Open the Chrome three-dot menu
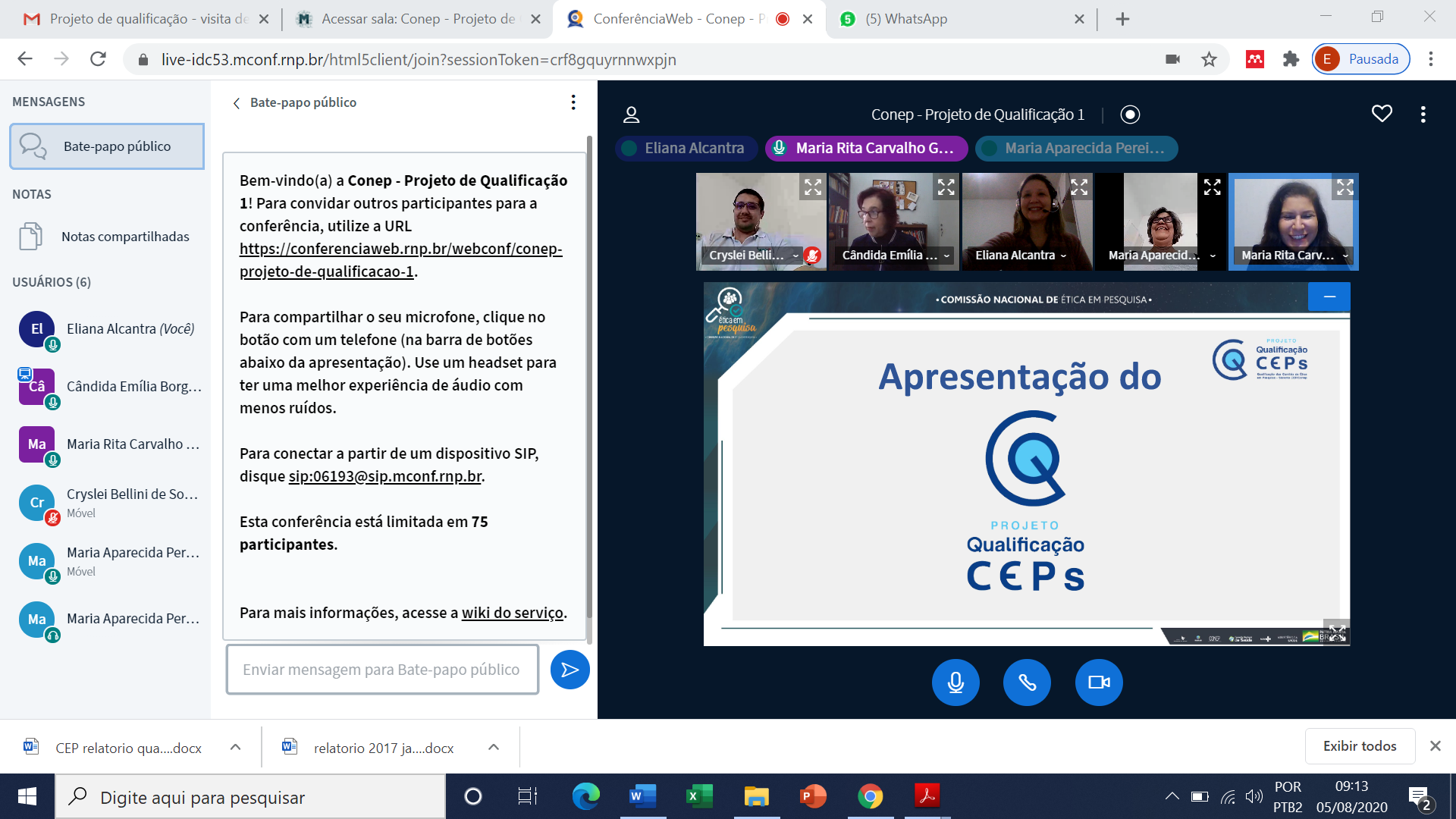The image size is (1456, 819). [1430, 59]
